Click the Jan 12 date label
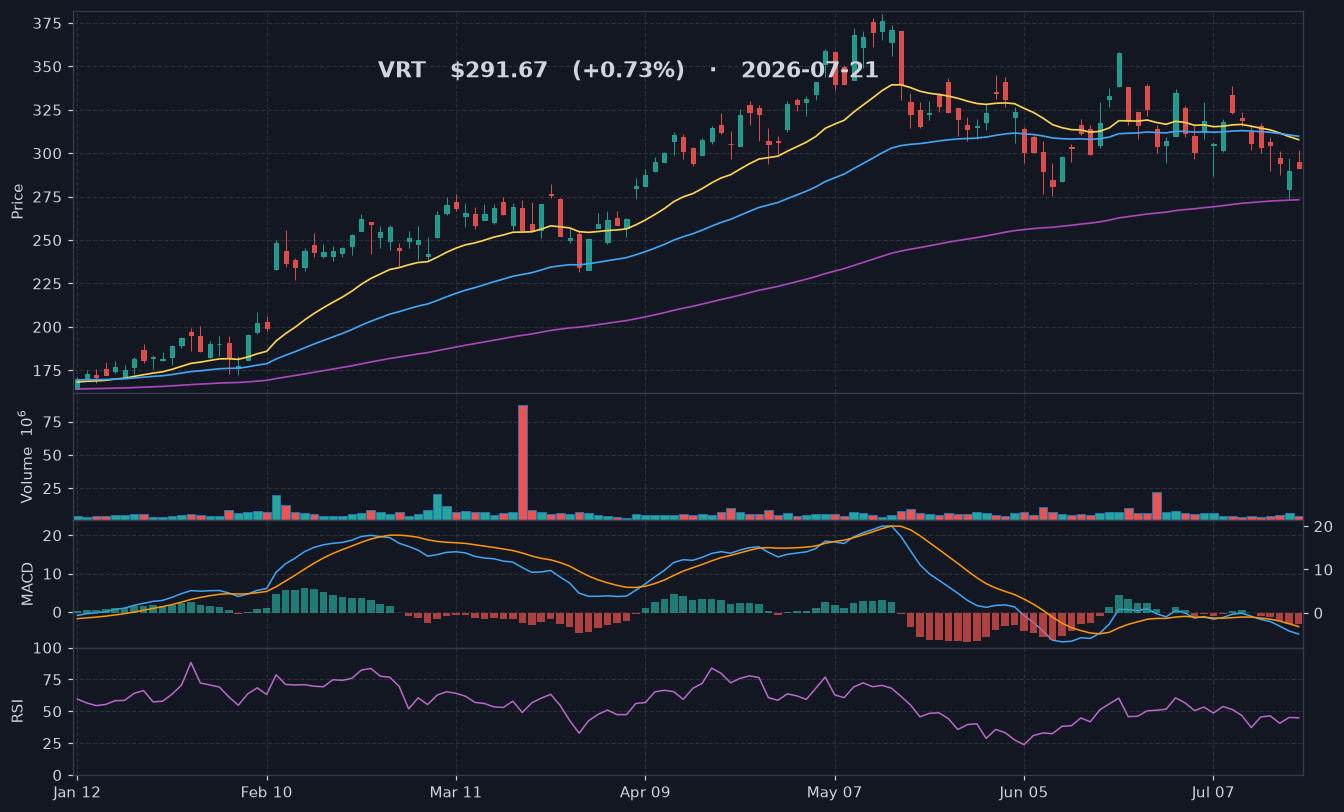Viewport: 1344px width, 812px height. pyautogui.click(x=77, y=790)
